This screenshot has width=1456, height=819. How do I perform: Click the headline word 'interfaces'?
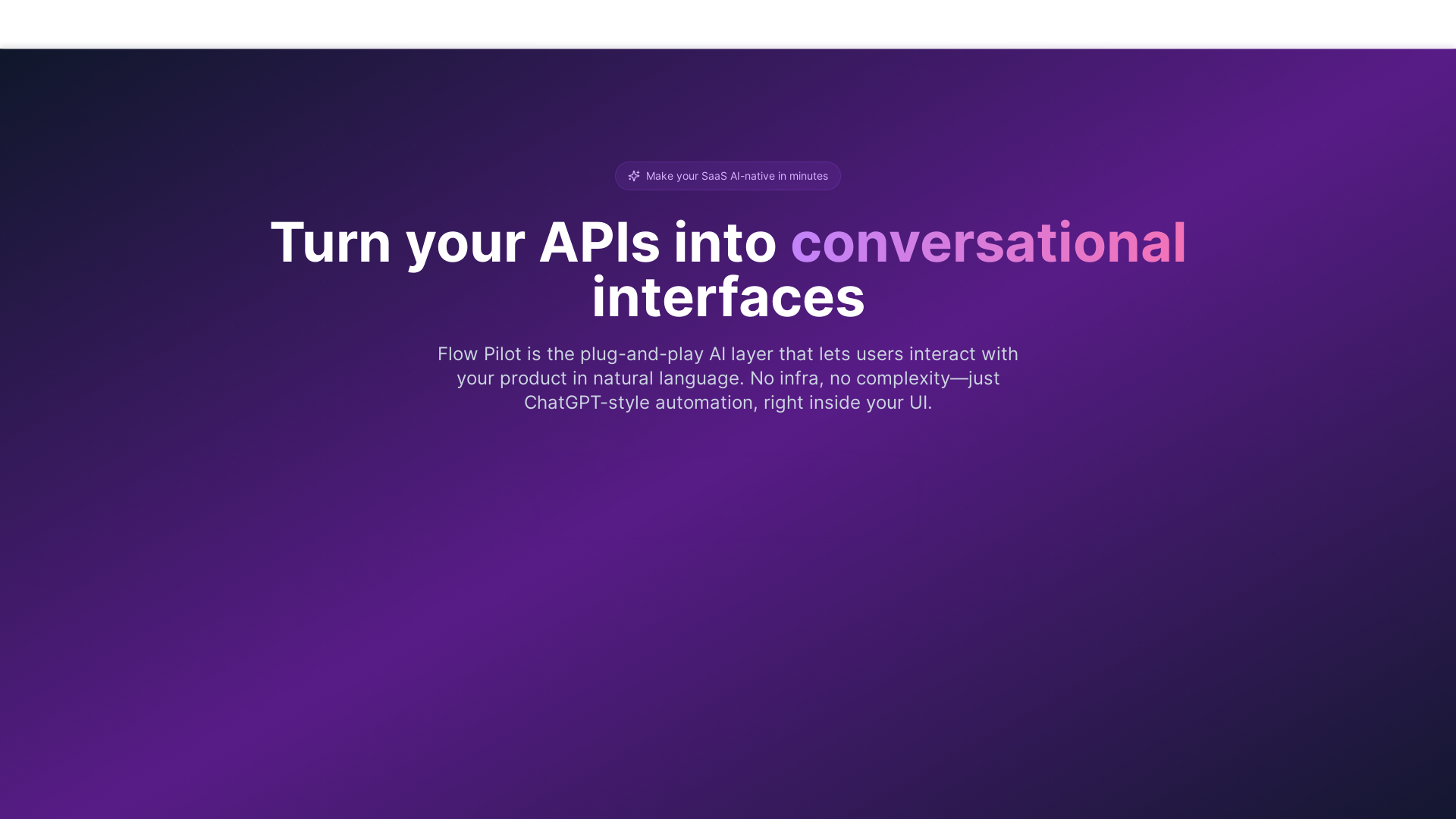coord(728,297)
